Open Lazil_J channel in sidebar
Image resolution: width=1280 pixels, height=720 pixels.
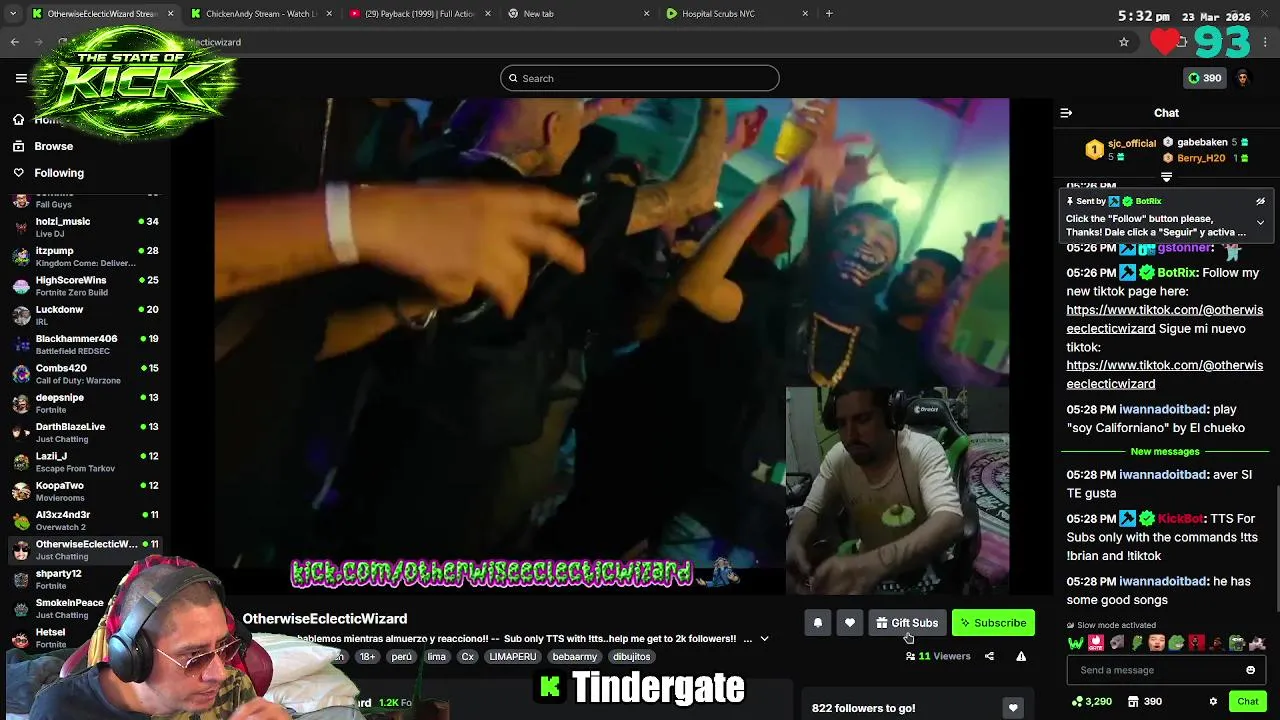[84, 462]
